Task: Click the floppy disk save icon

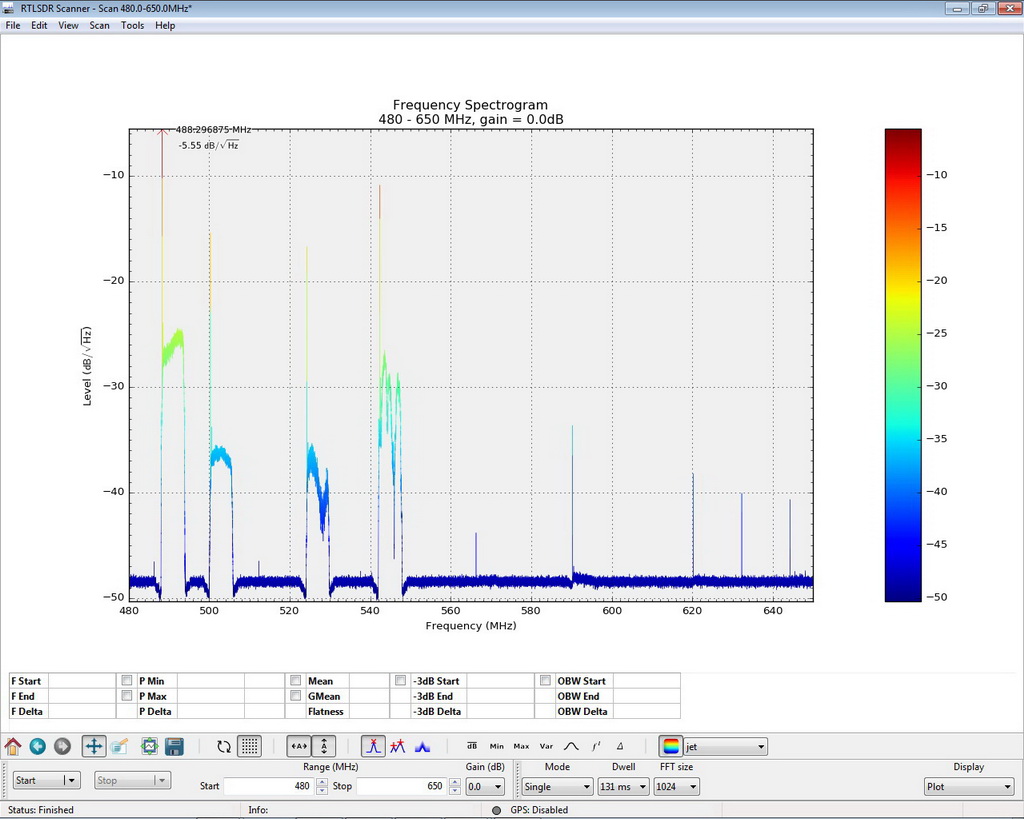Action: pos(174,746)
